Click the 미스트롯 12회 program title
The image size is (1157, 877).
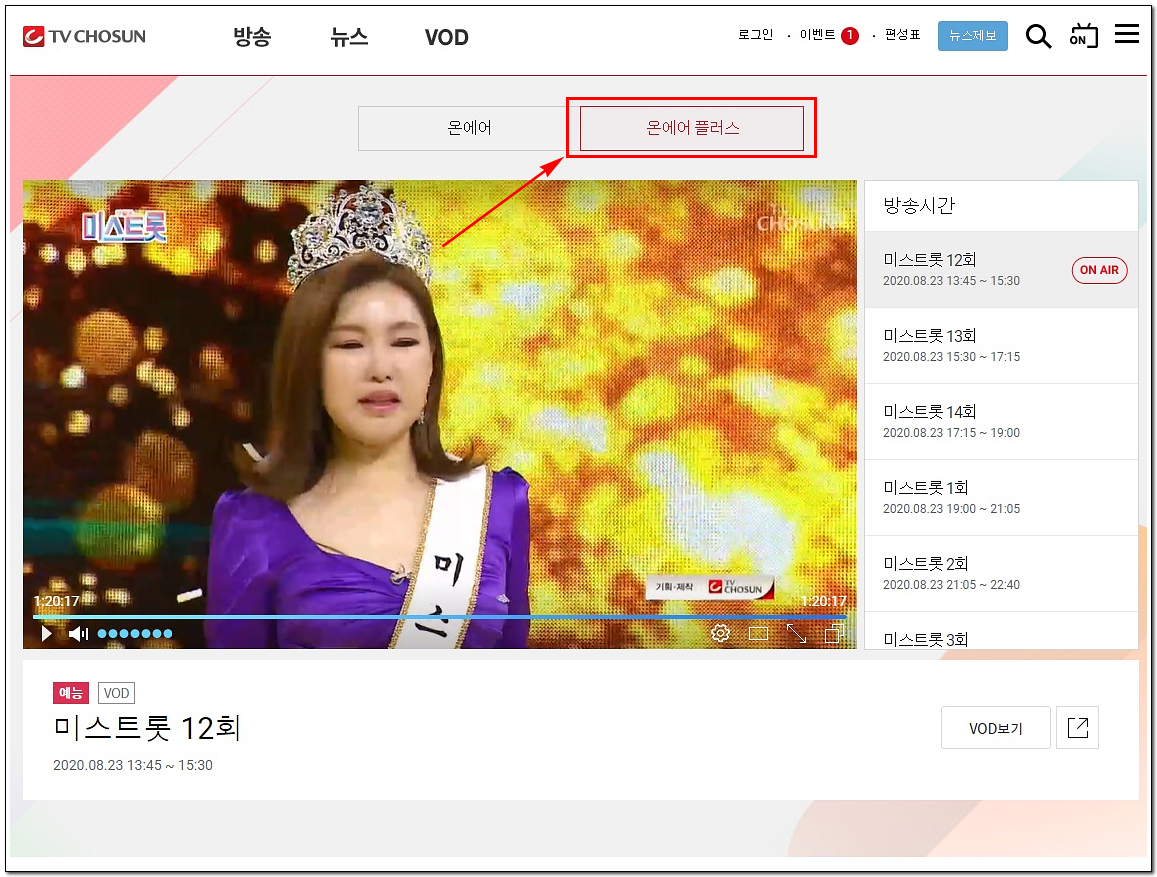(x=147, y=728)
